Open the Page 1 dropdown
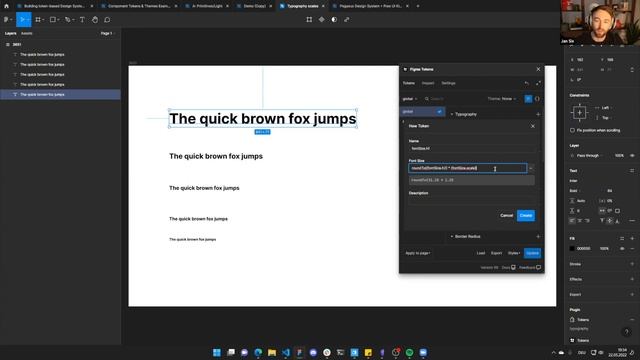Screen dimensions: 640x360 coord(107,33)
